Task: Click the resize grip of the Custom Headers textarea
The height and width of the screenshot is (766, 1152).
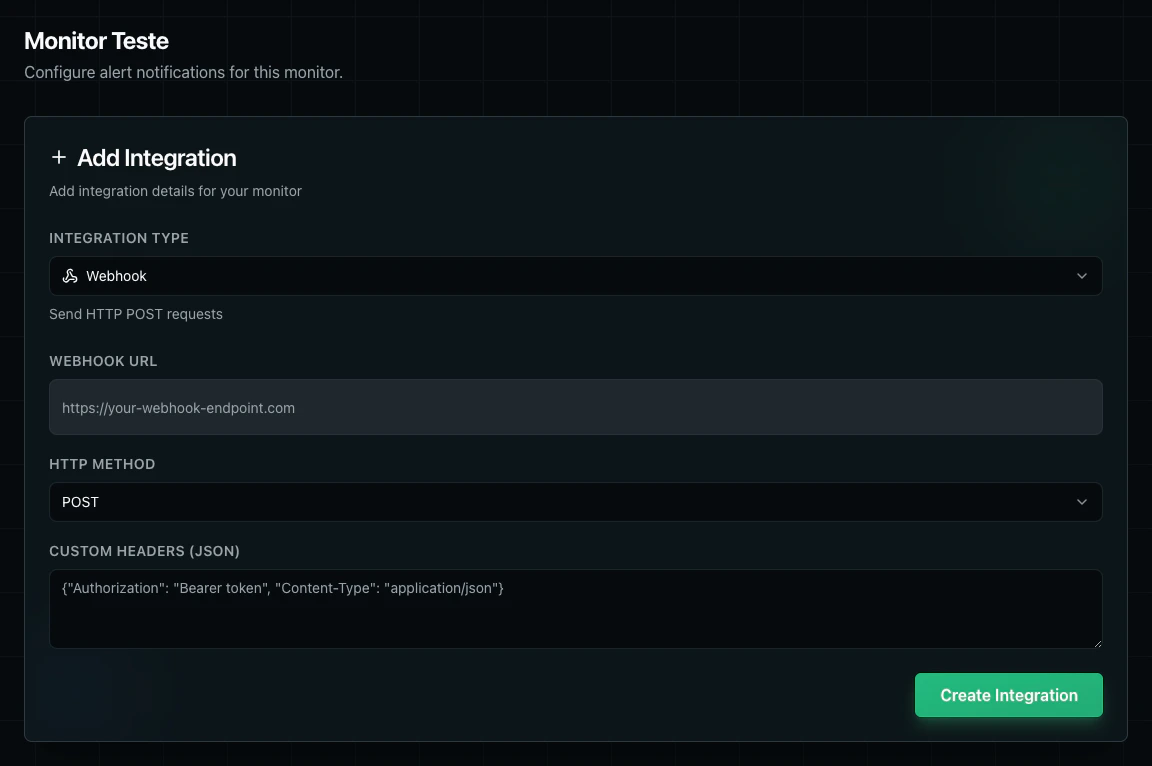Action: click(x=1097, y=641)
